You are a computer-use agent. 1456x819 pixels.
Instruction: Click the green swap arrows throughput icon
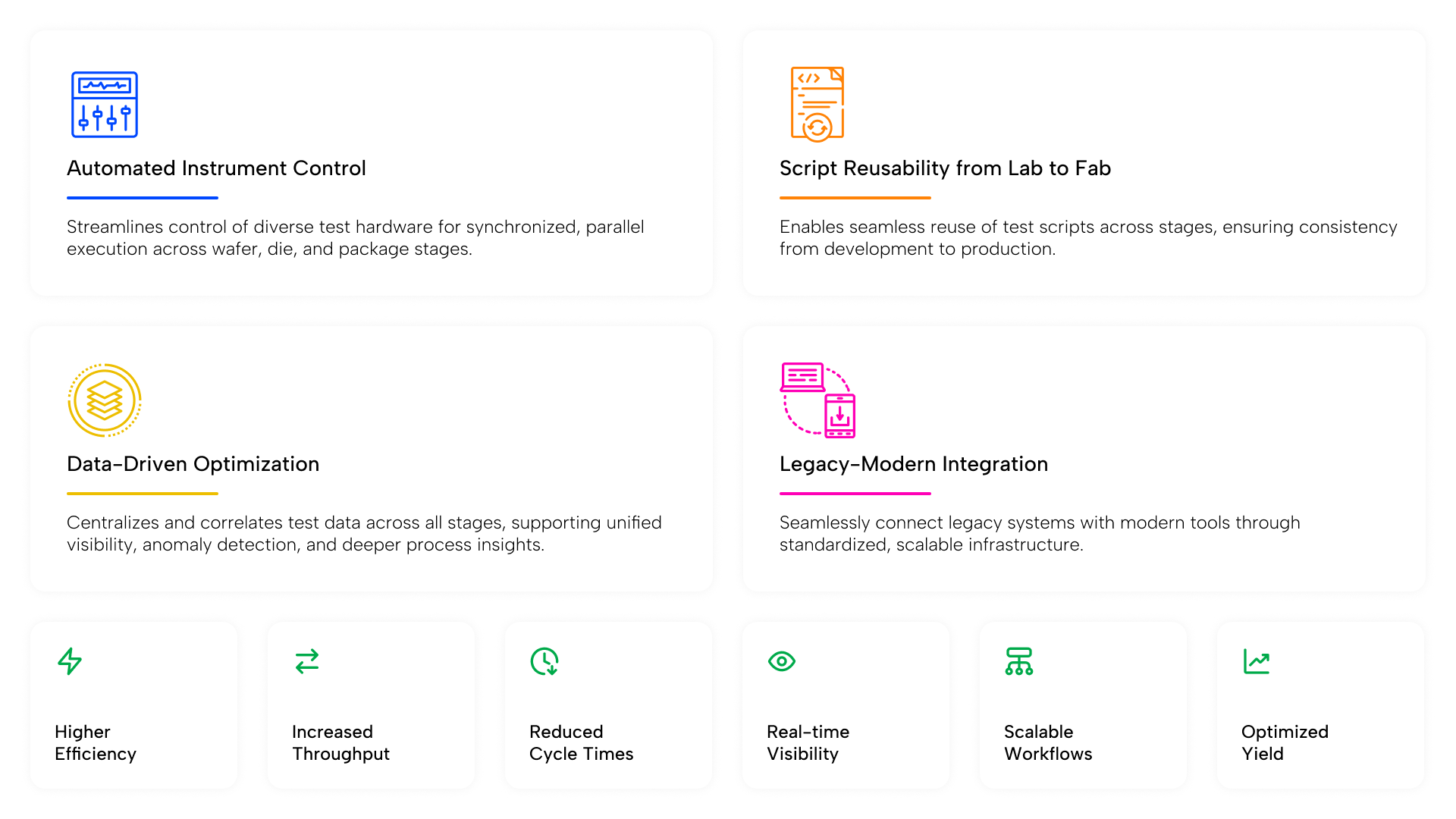(x=307, y=661)
